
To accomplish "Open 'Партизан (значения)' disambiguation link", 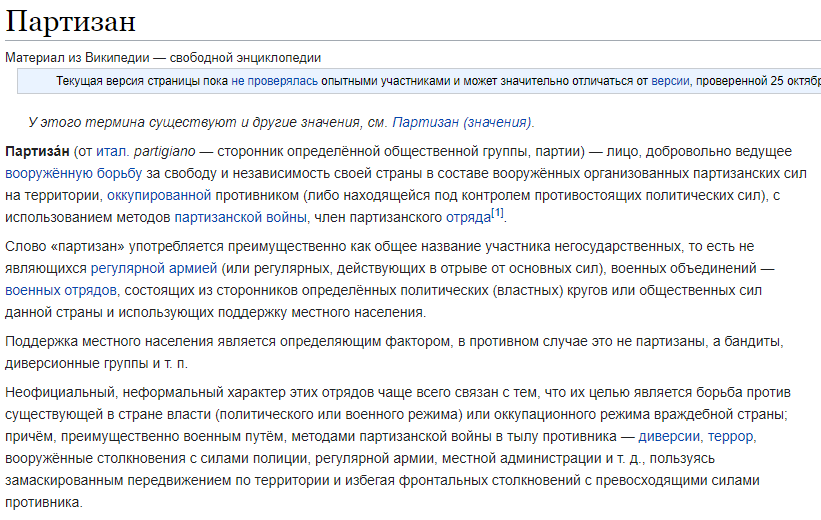I will tap(462, 122).
